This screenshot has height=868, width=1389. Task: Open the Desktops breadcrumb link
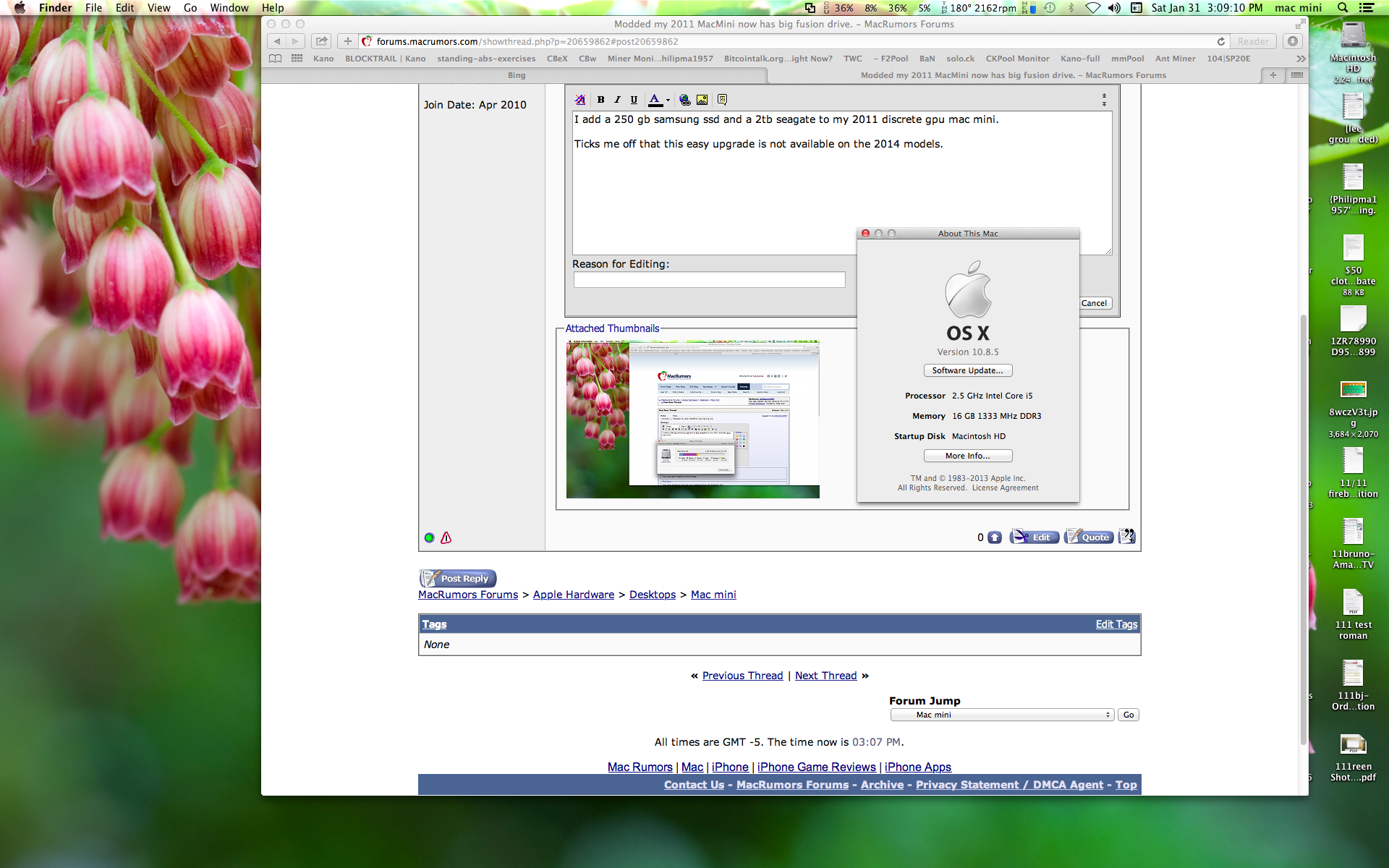pyautogui.click(x=653, y=595)
